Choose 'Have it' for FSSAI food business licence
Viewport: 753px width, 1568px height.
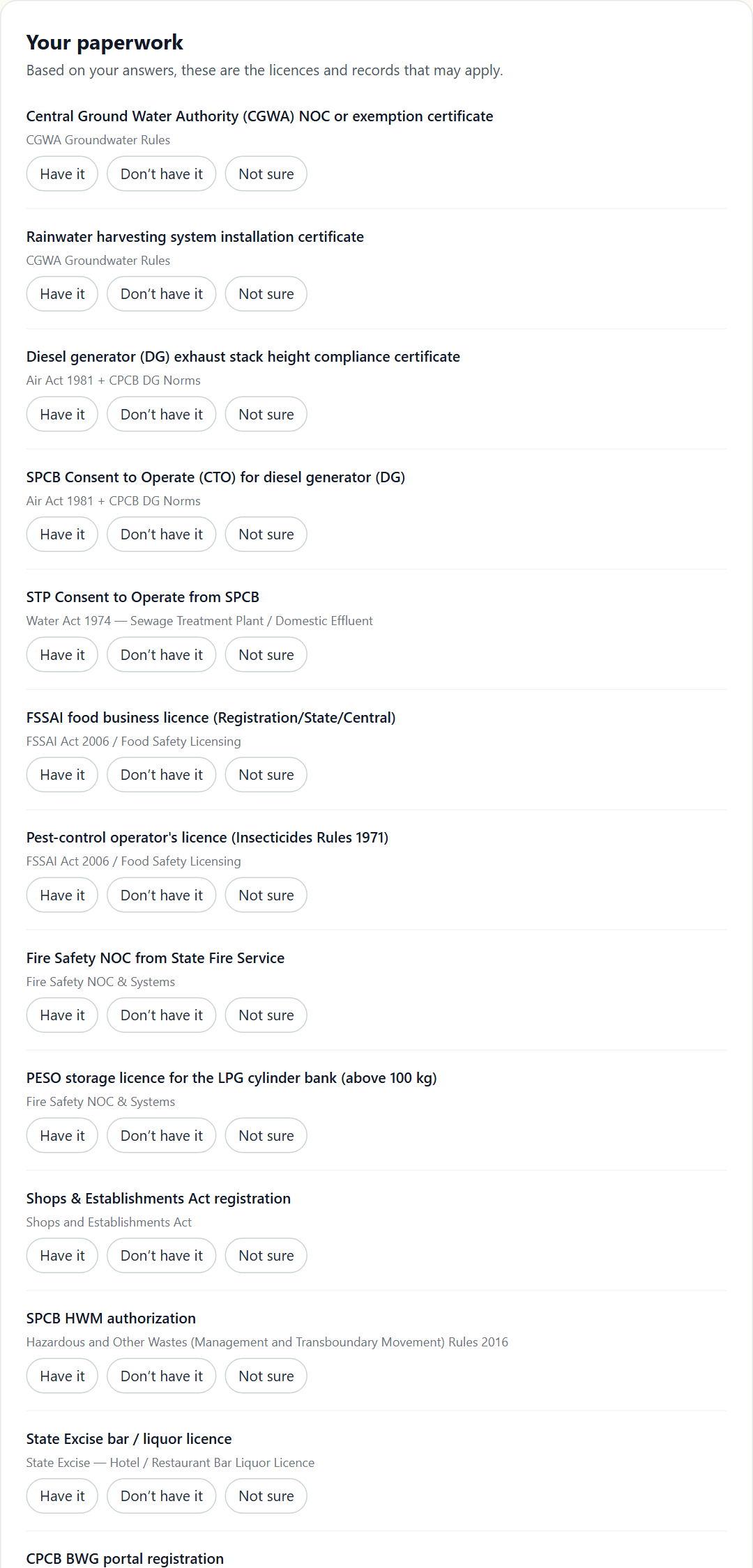coord(62,775)
